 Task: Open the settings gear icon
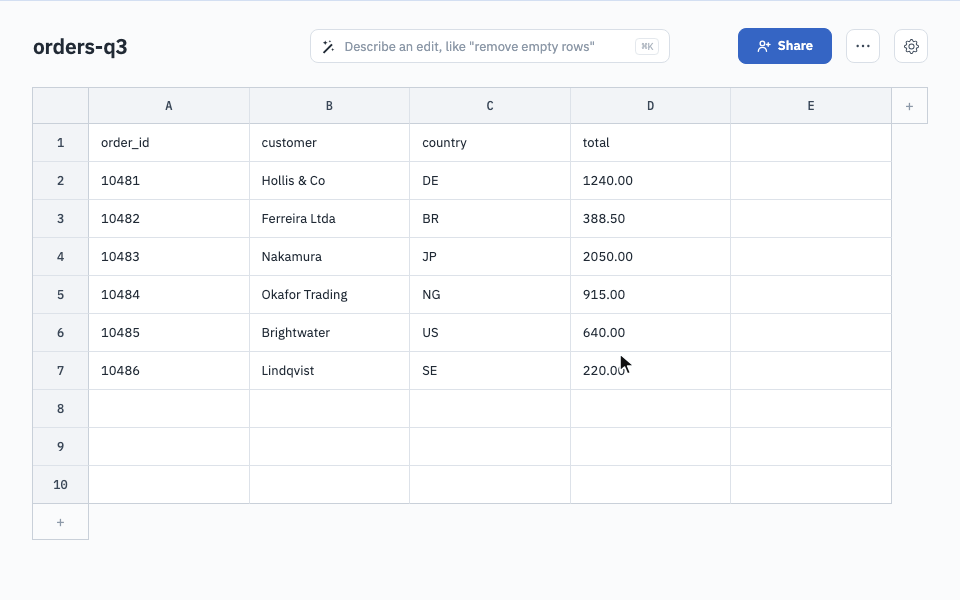coord(911,46)
